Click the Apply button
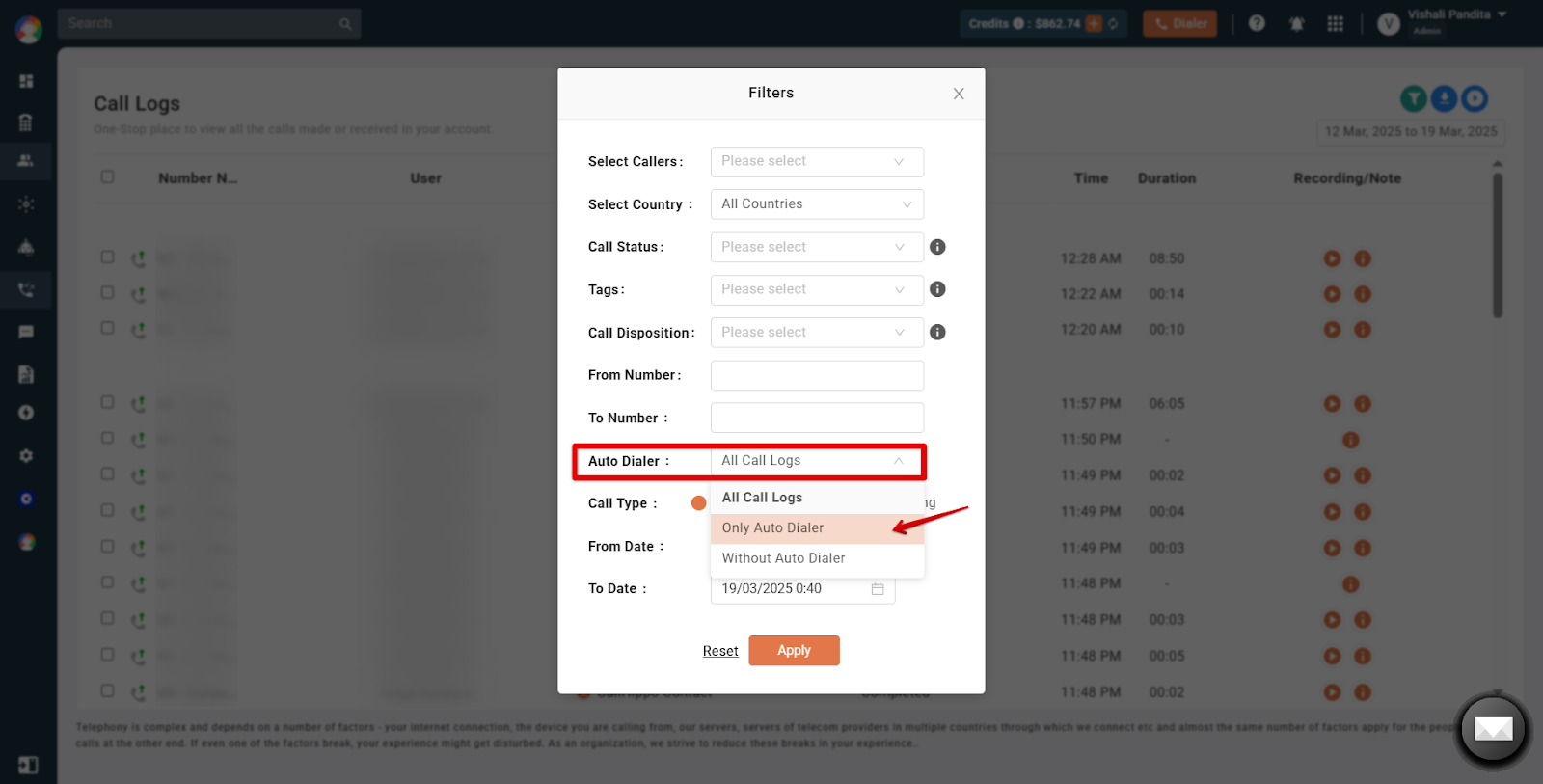1543x784 pixels. tap(794, 651)
